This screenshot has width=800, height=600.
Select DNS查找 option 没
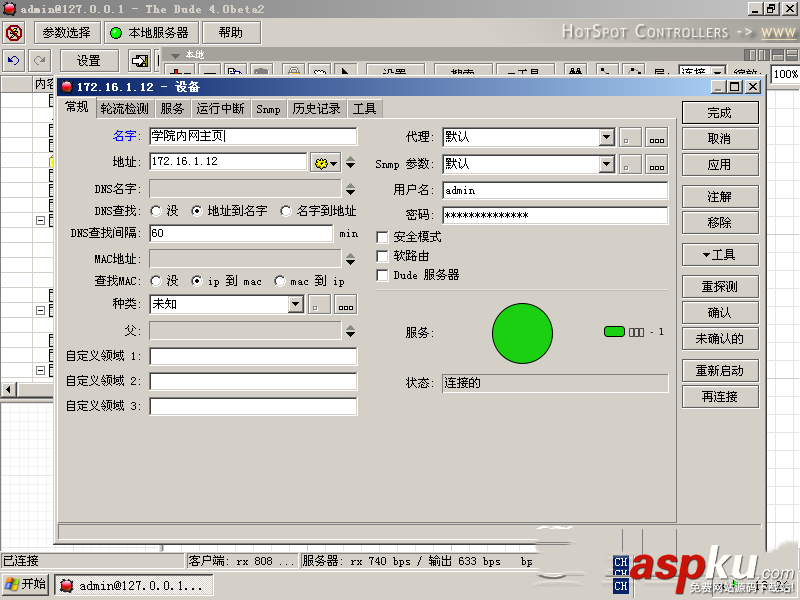point(156,211)
